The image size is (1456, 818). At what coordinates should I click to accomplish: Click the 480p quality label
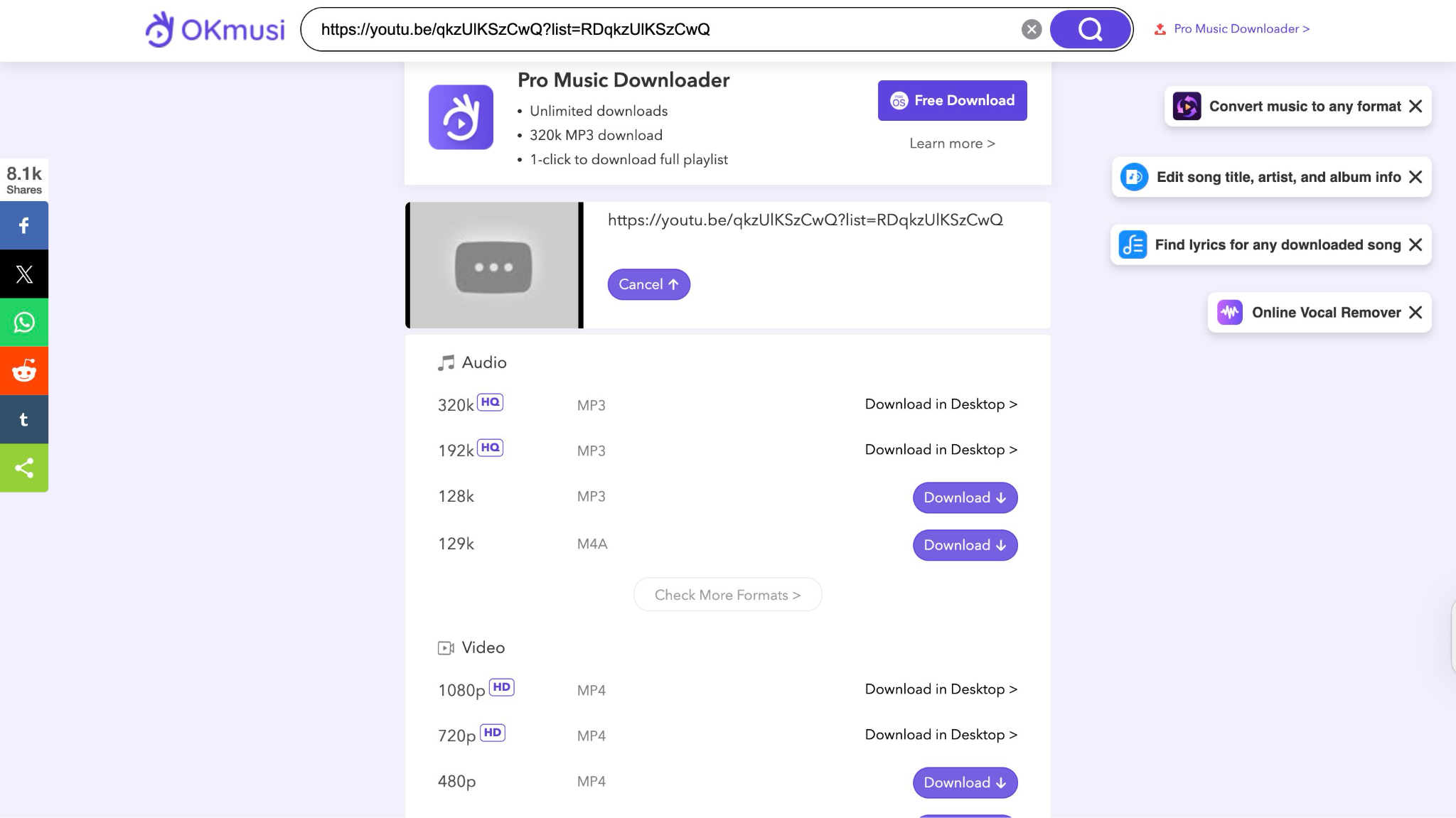(457, 782)
